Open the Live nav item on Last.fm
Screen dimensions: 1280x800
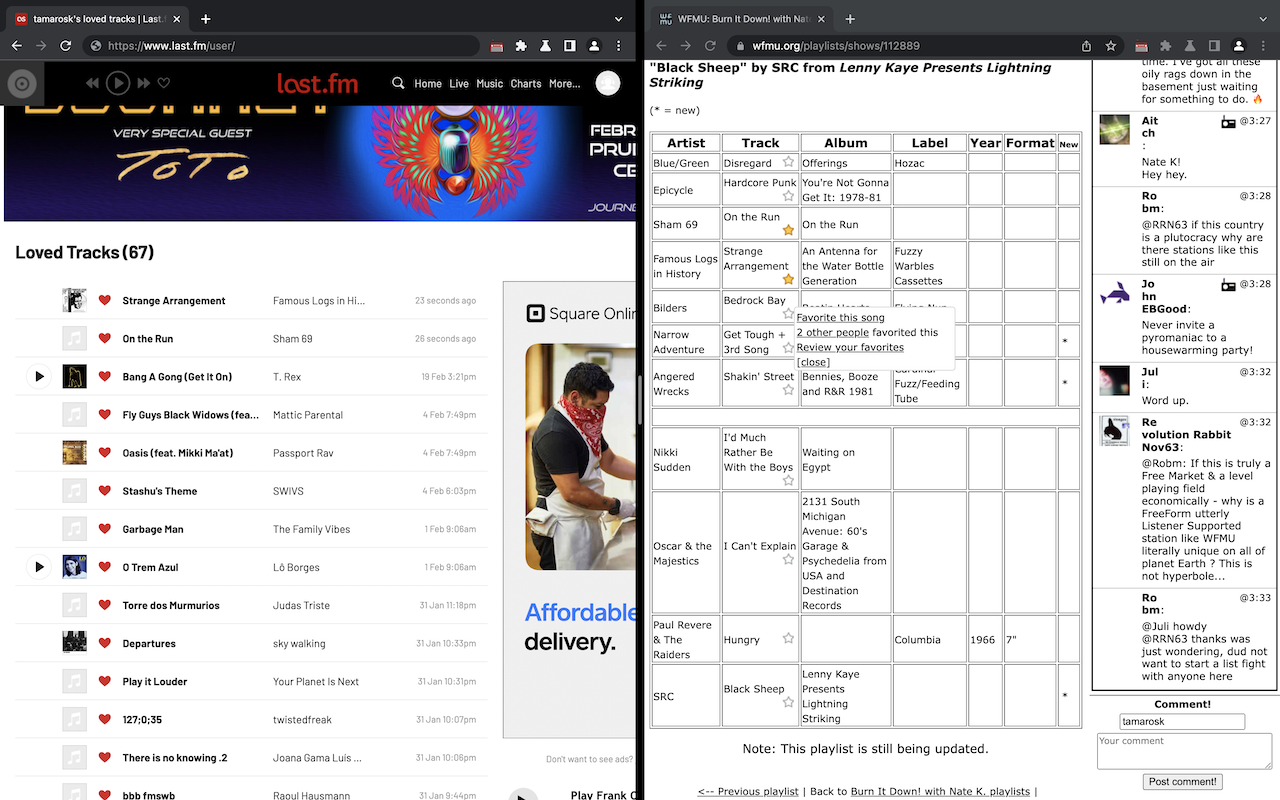click(459, 84)
